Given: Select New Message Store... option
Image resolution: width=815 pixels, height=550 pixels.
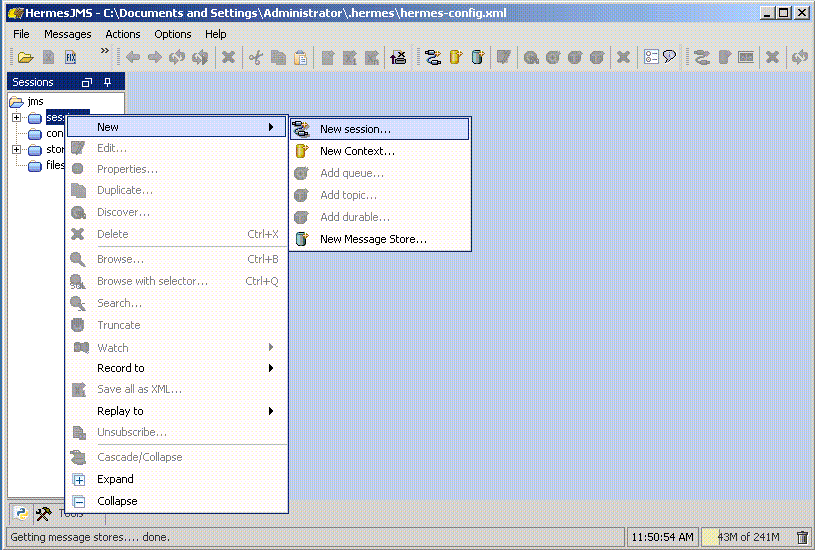Looking at the screenshot, I should tap(372, 239).
